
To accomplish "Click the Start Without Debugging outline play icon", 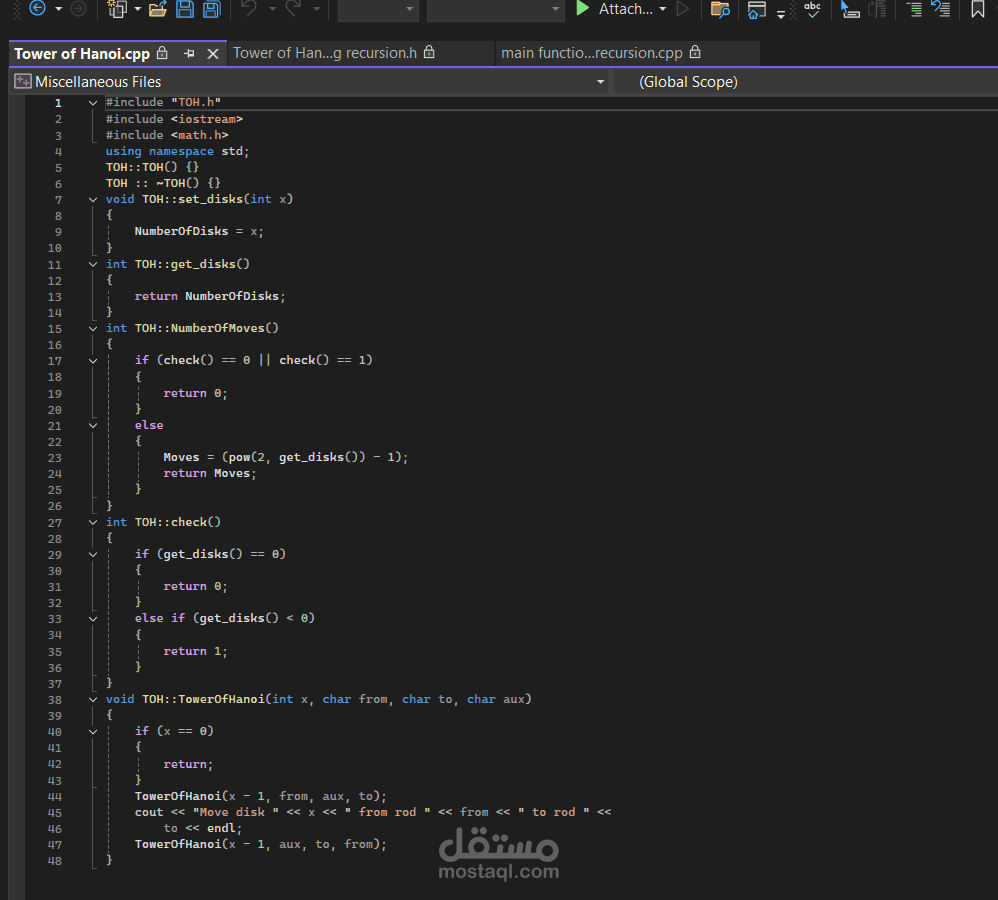I will click(683, 9).
